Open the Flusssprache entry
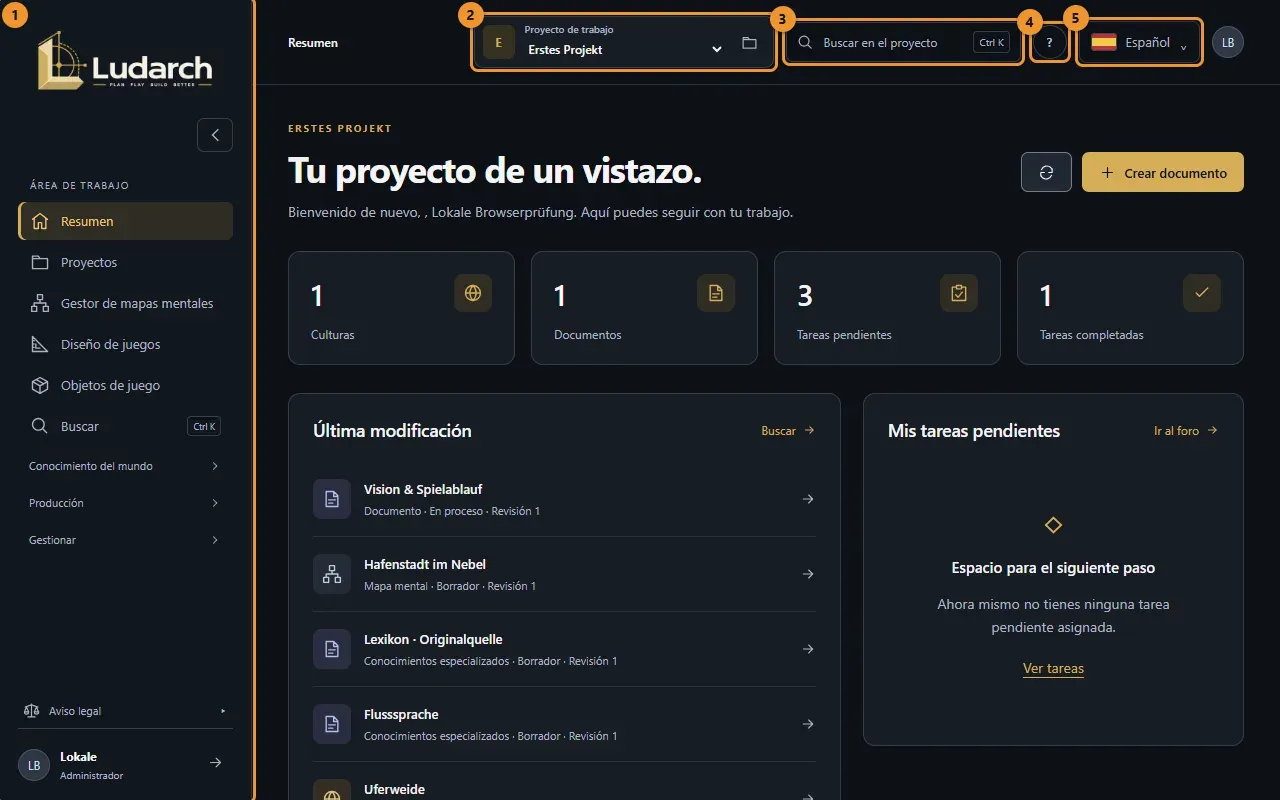Viewport: 1280px width, 800px height. (x=564, y=724)
